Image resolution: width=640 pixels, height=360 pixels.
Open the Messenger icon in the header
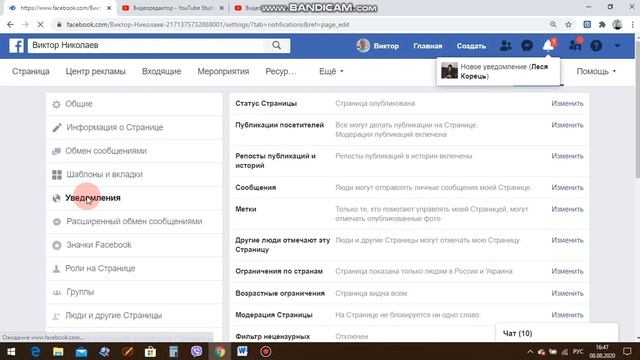coord(527,46)
